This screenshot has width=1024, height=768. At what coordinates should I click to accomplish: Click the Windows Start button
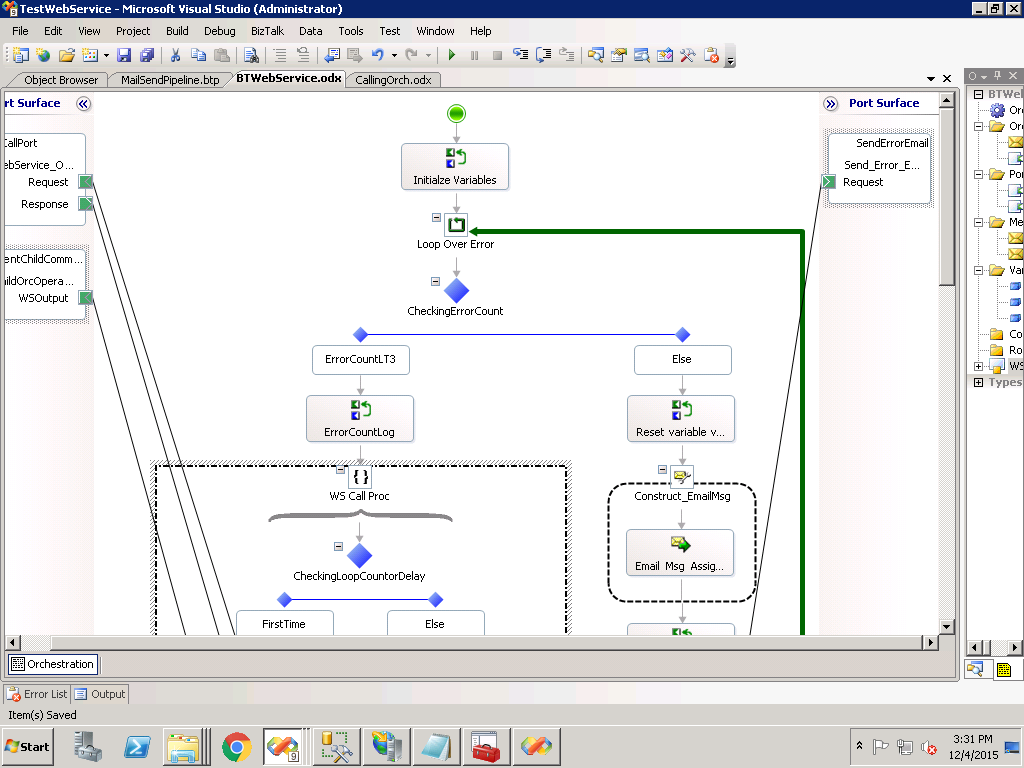[27, 746]
